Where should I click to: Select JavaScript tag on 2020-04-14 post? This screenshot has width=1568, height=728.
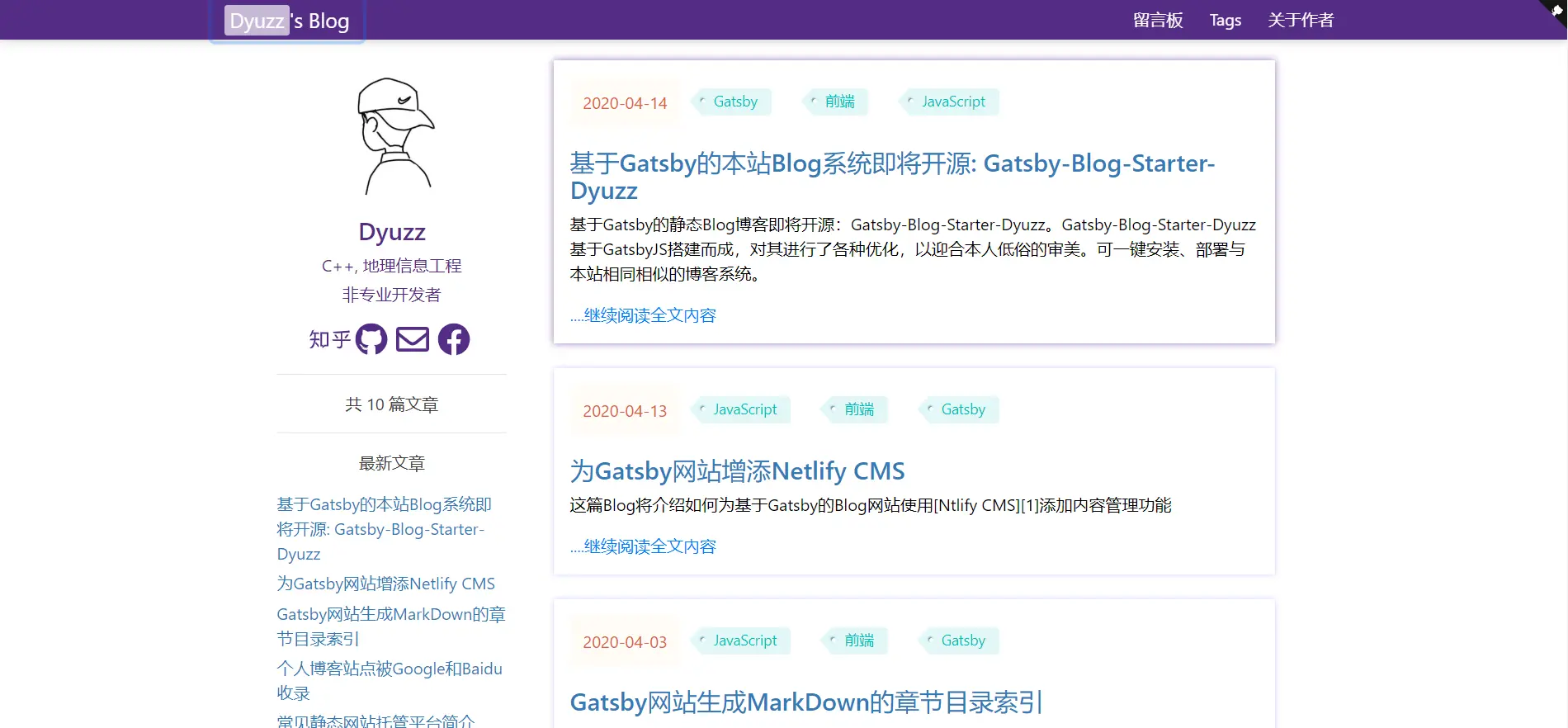click(949, 102)
